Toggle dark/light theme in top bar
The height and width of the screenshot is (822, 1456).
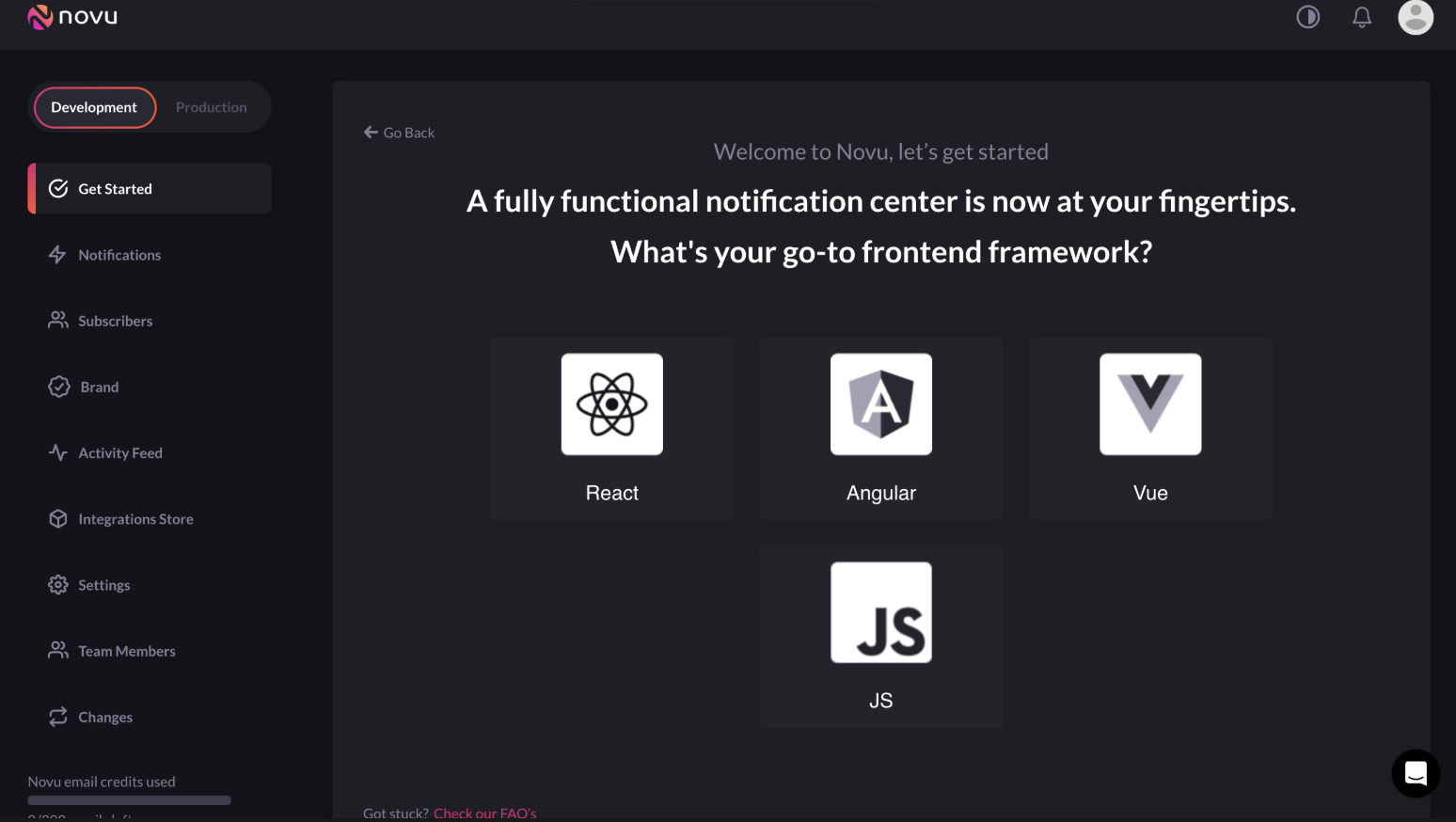coord(1307,16)
